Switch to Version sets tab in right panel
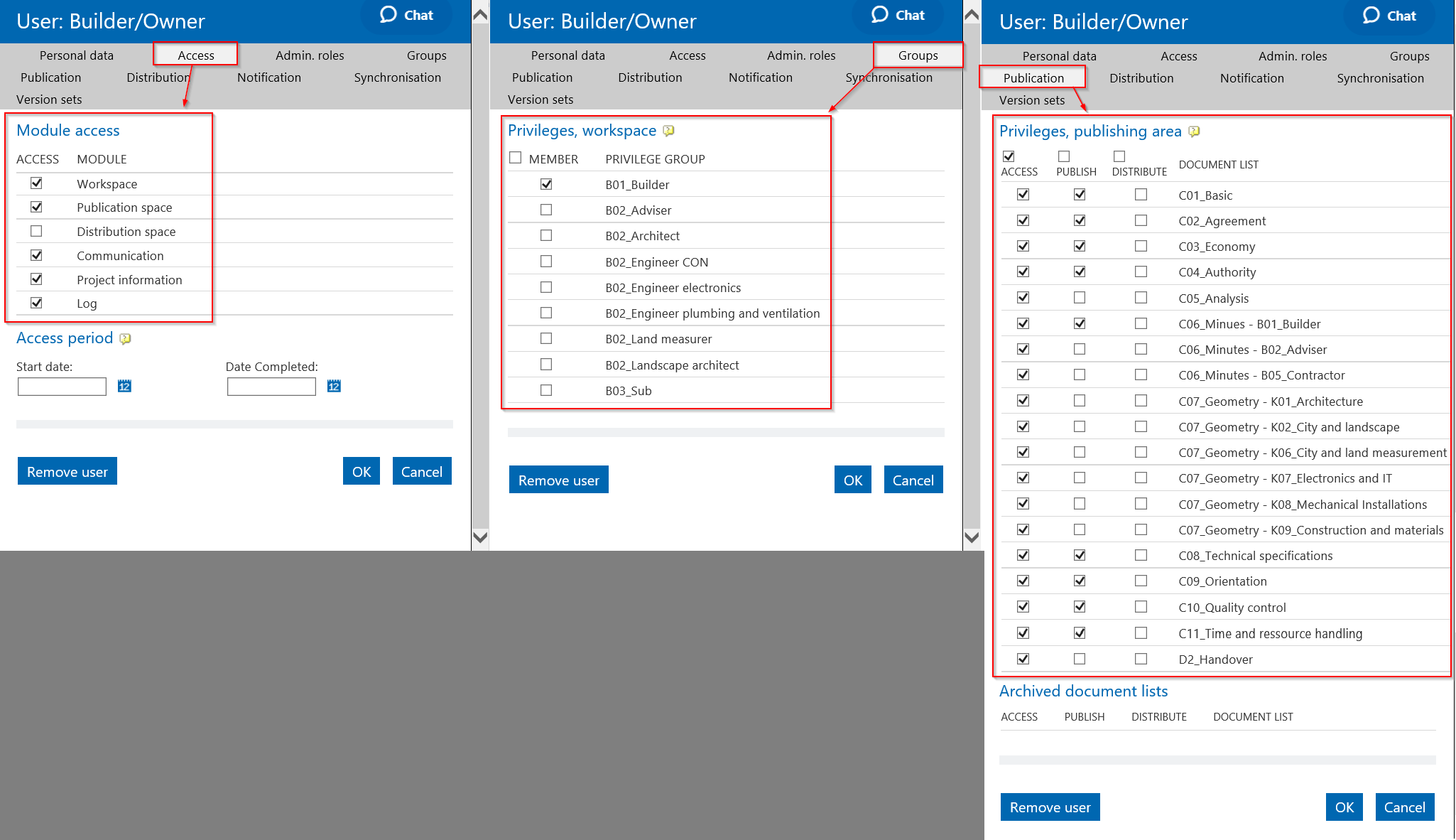 click(1031, 100)
